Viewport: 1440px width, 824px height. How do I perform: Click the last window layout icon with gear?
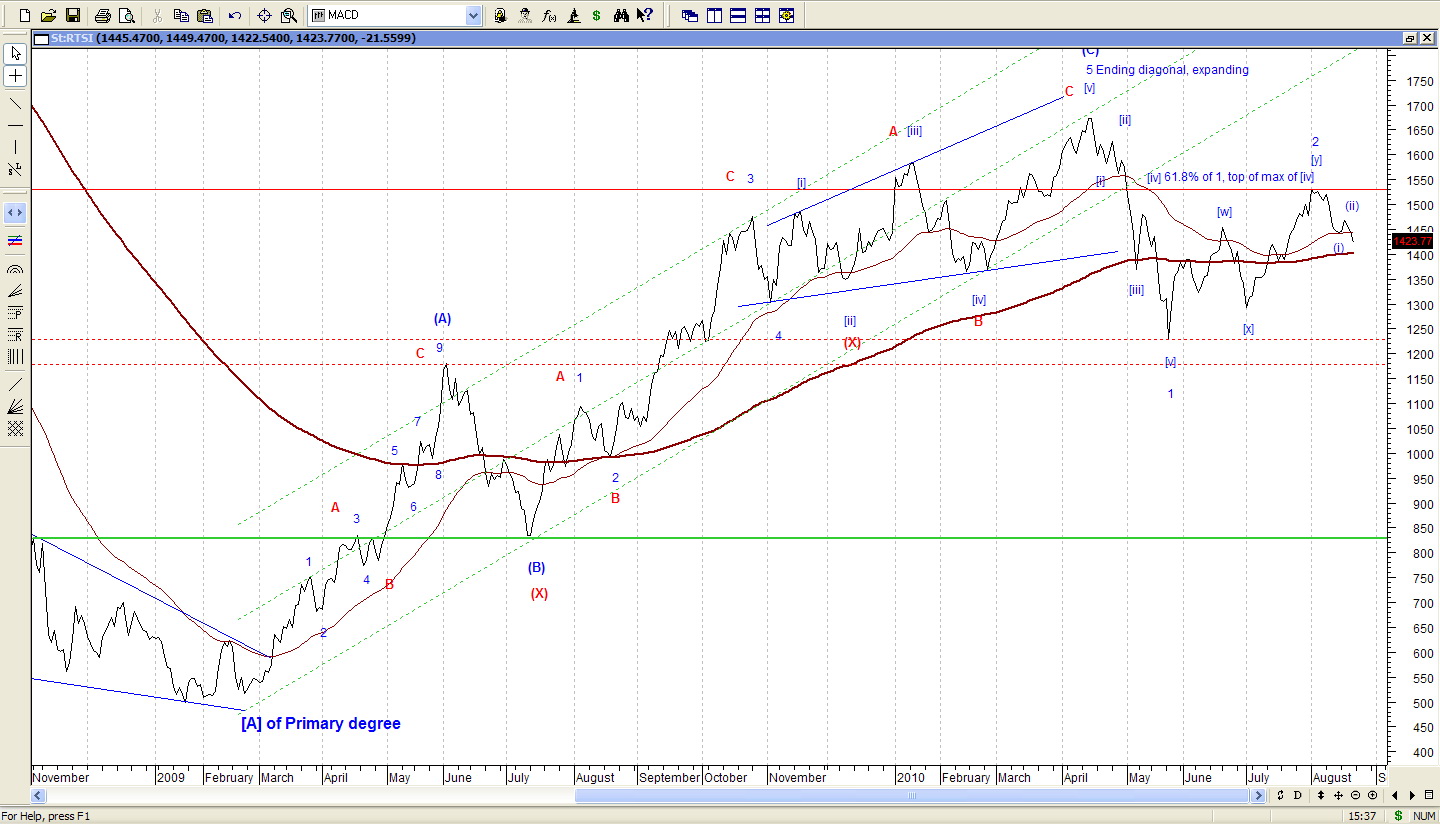point(786,15)
